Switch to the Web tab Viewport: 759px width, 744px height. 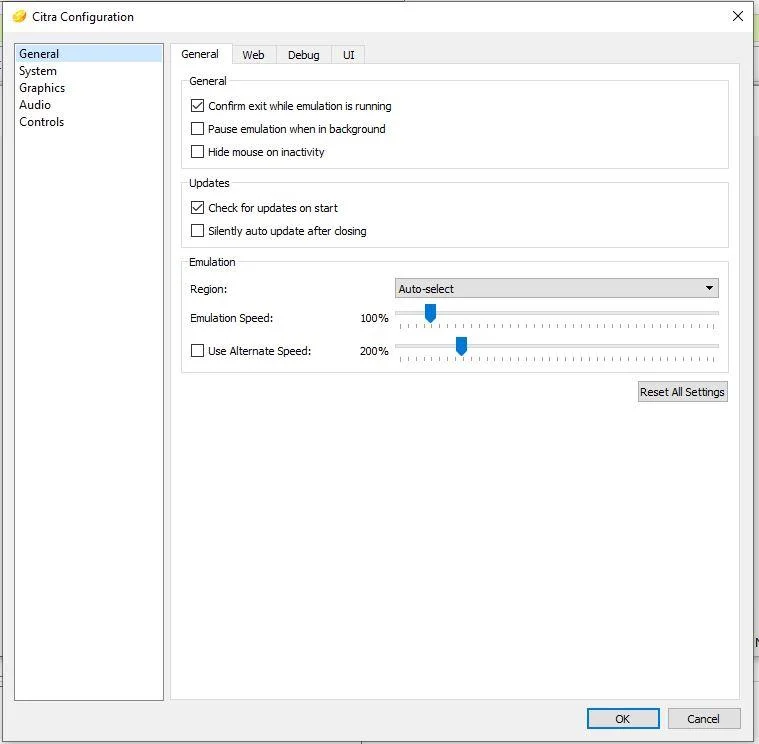(254, 55)
